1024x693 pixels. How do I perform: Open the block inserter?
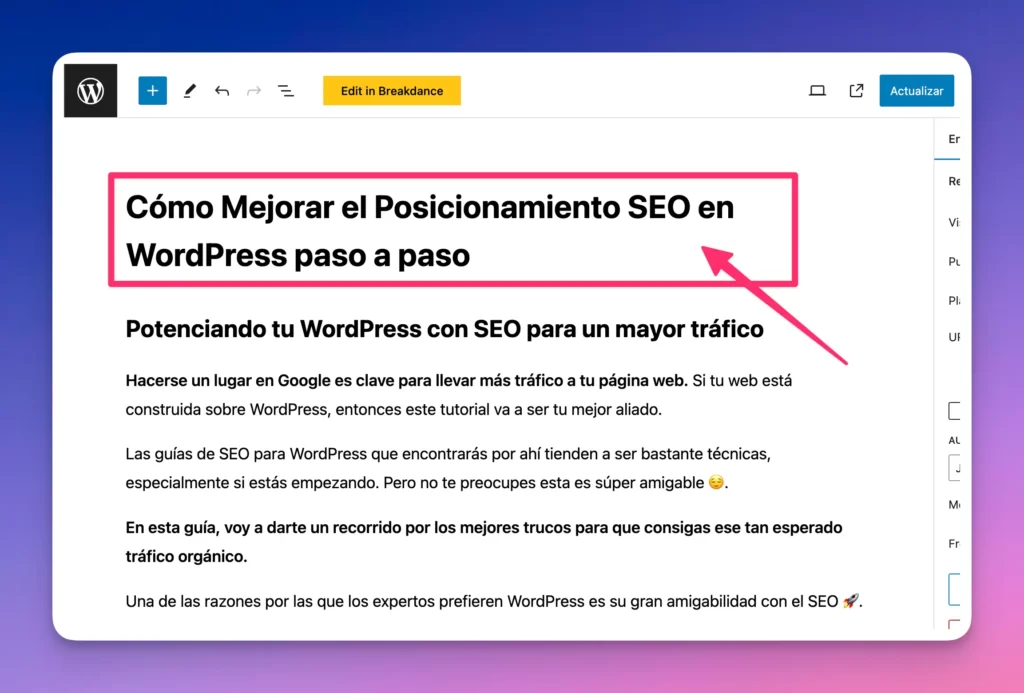(152, 90)
